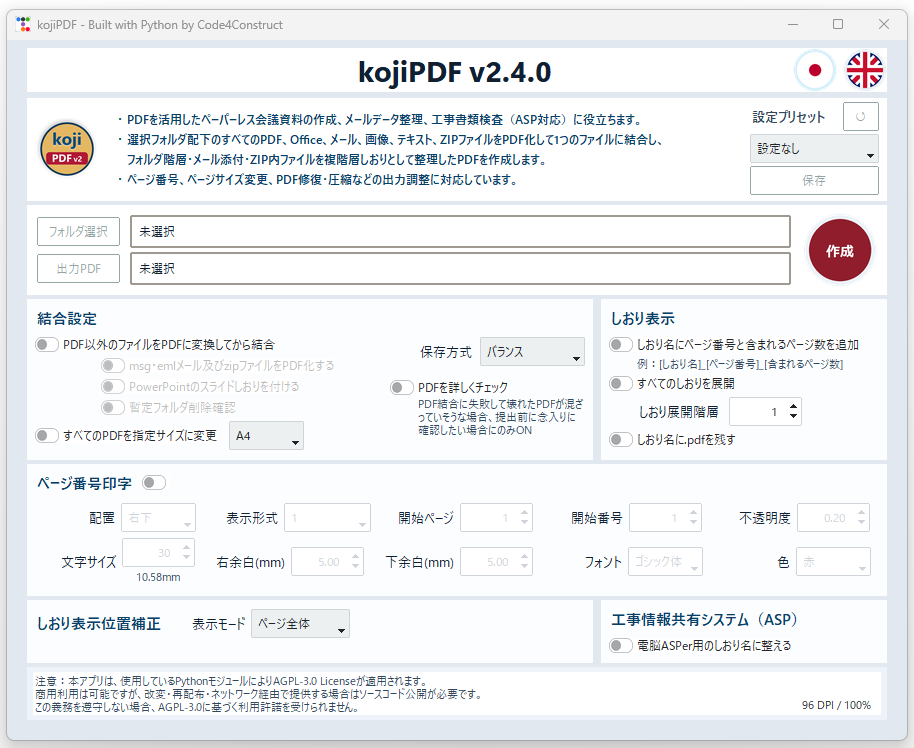Open the 配置 dropdown showing 右下
Screen dimensions: 914x748
pyautogui.click(x=159, y=518)
